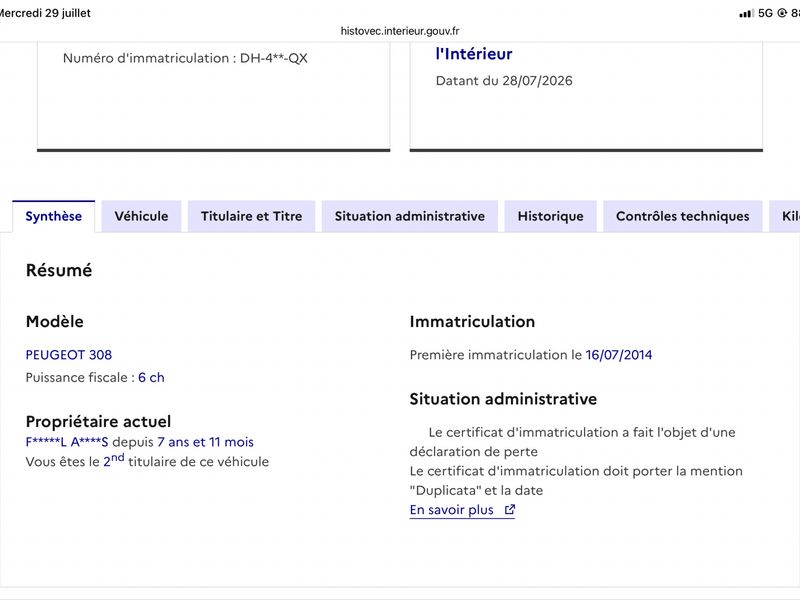800x600 pixels.
Task: Click the 6 ch fiscal power value
Action: [x=151, y=378]
